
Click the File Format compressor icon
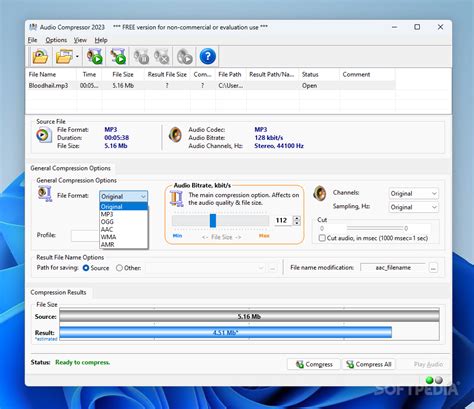pos(45,194)
